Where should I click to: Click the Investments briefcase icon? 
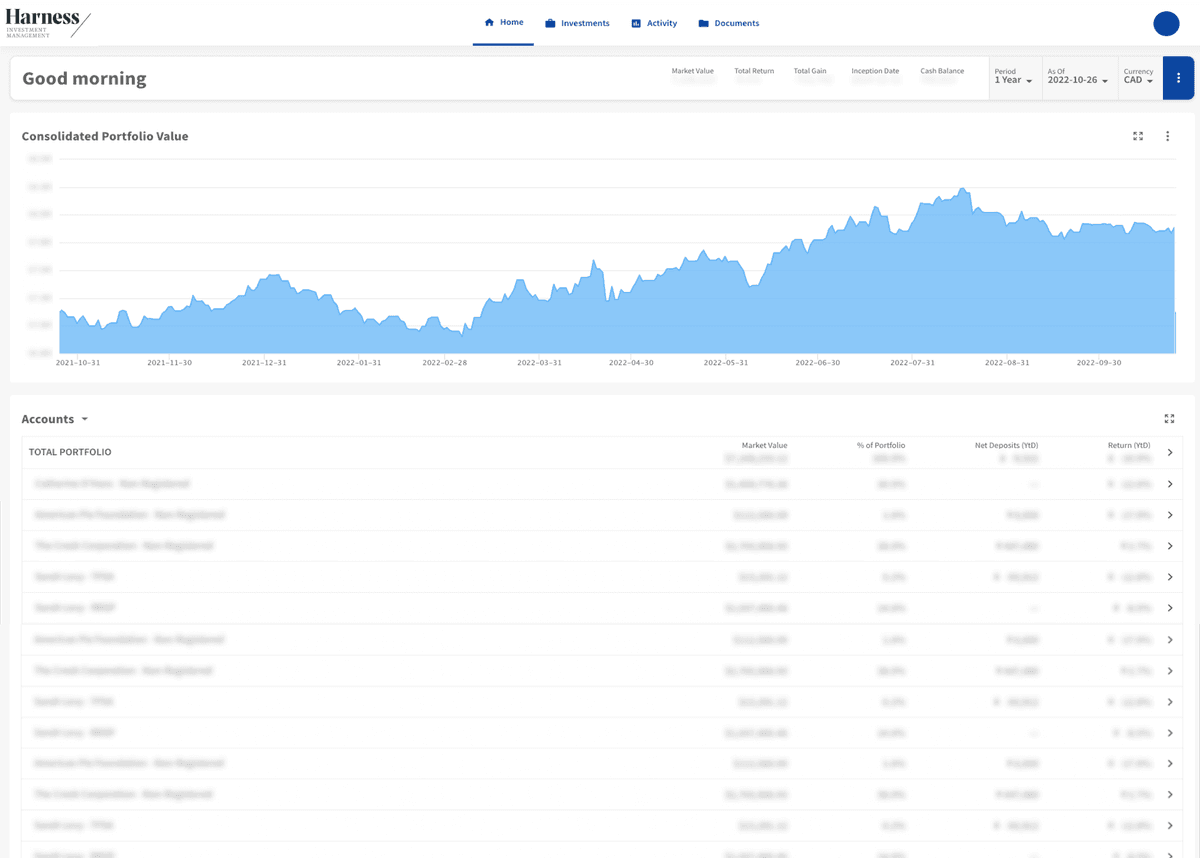pos(550,23)
